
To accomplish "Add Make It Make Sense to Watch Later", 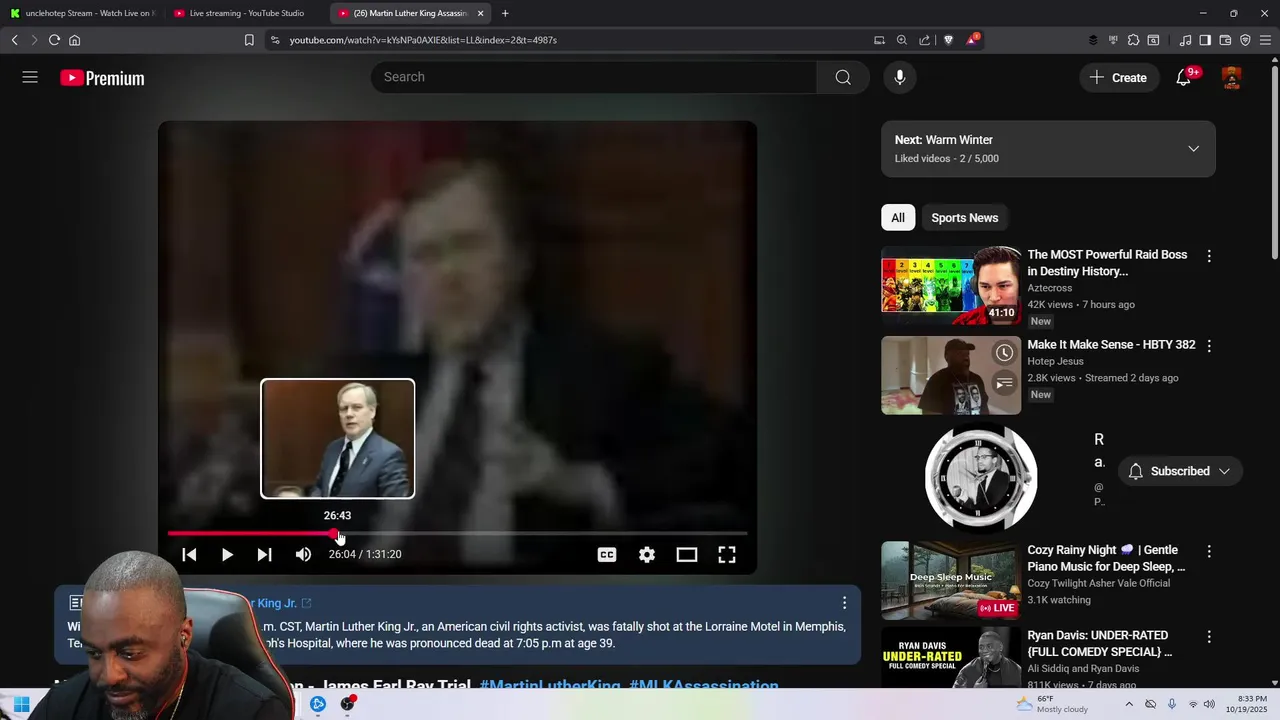I will coord(1005,353).
